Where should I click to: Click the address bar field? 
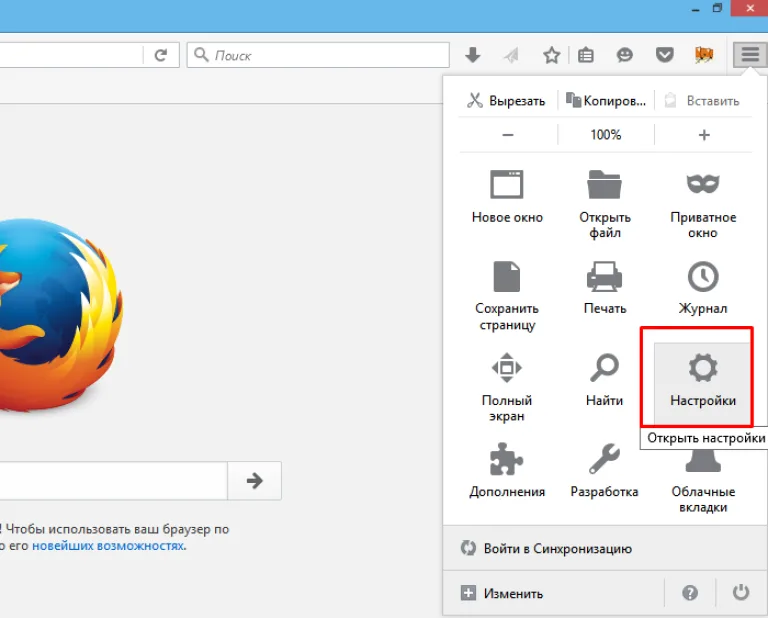[x=72, y=55]
